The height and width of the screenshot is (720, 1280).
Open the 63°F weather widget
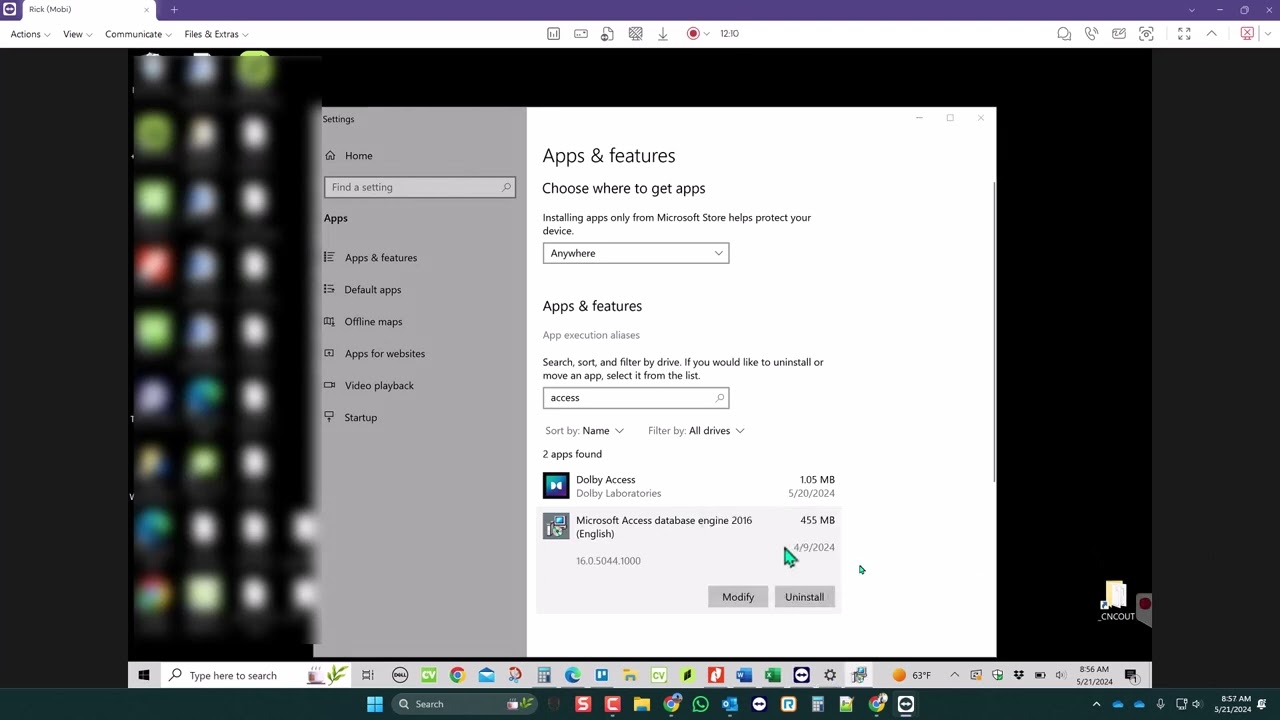912,676
